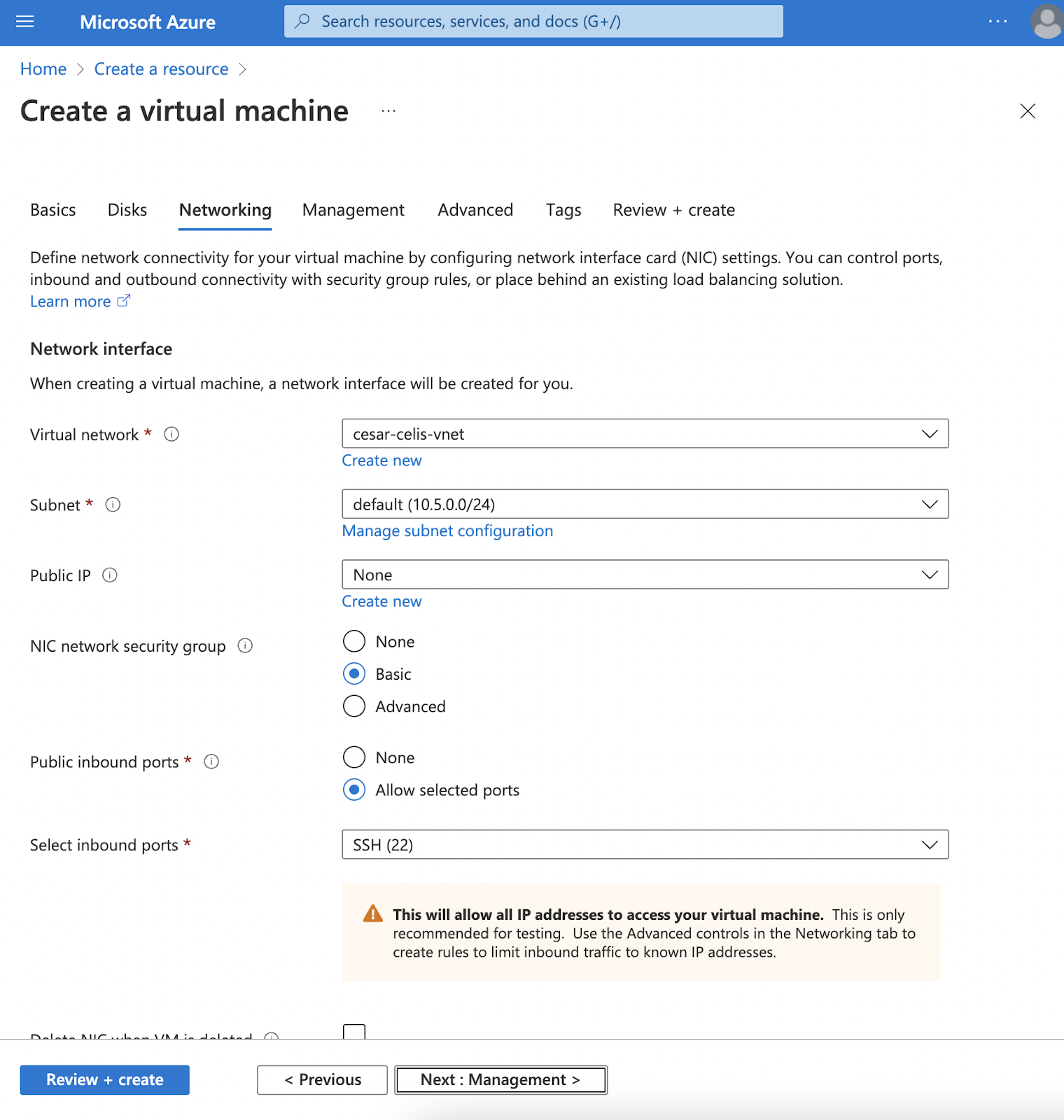Open the top bar ellipsis menu
Screen dimensions: 1064x1120
click(x=997, y=22)
